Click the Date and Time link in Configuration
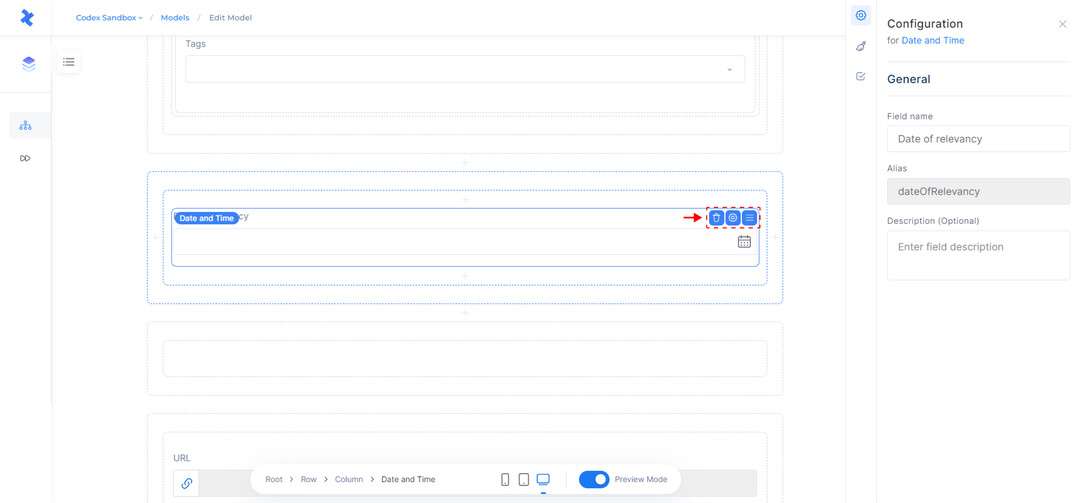This screenshot has height=503, width=1080. [933, 41]
